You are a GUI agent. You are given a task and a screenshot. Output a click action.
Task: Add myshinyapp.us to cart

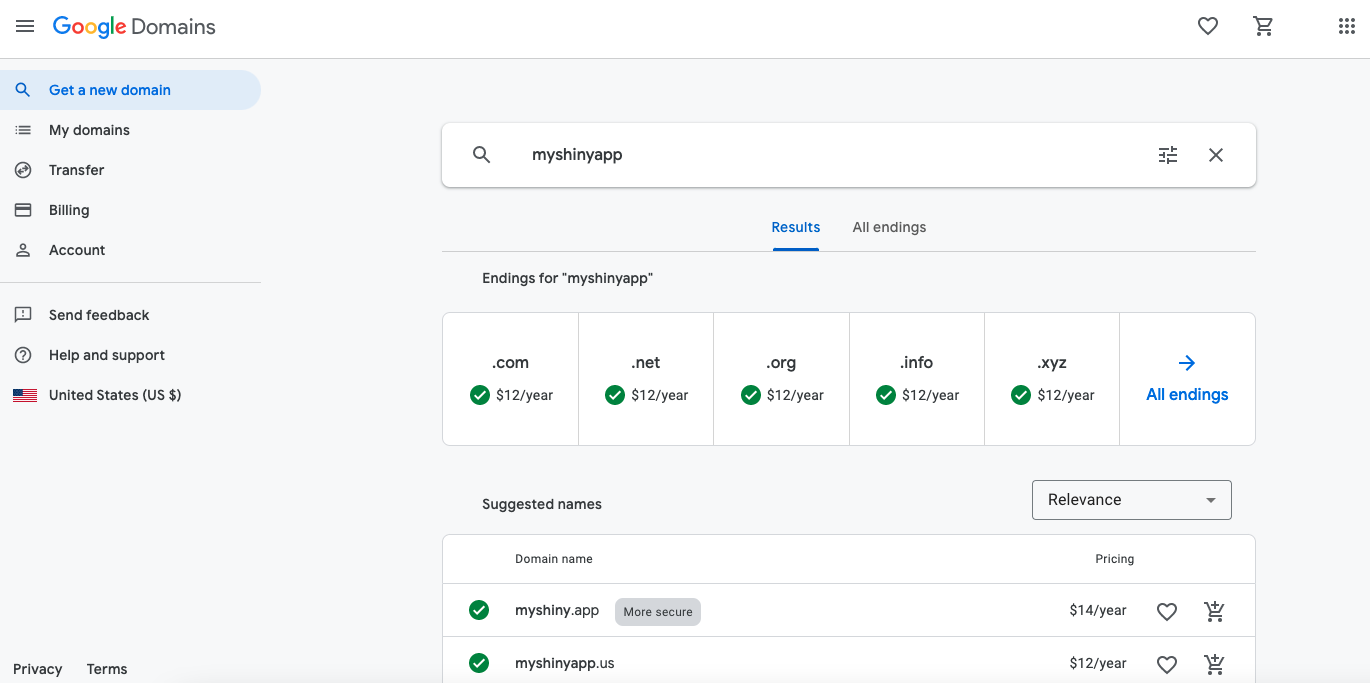(x=1215, y=664)
